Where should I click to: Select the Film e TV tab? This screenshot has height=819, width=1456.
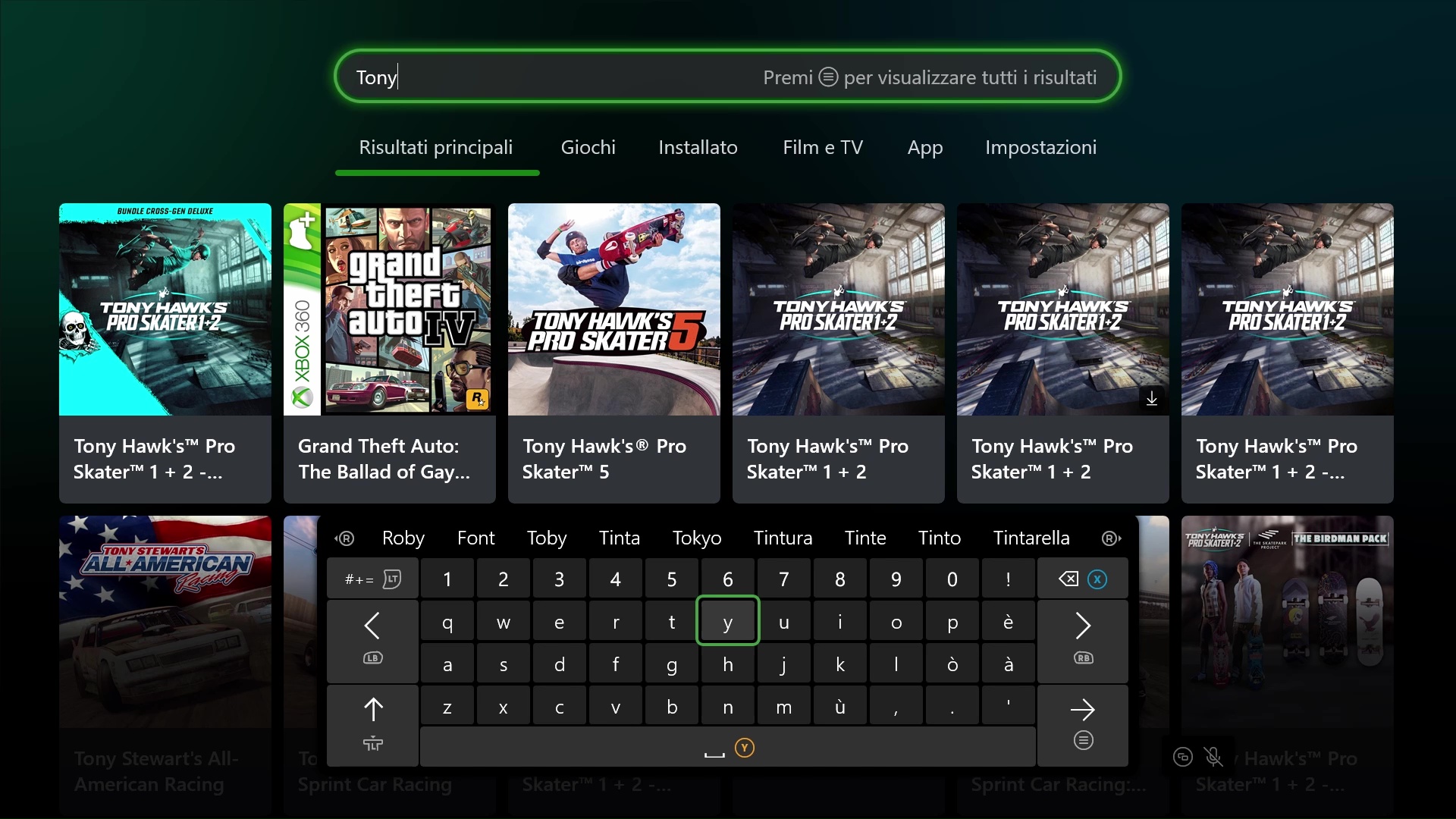[x=823, y=147]
